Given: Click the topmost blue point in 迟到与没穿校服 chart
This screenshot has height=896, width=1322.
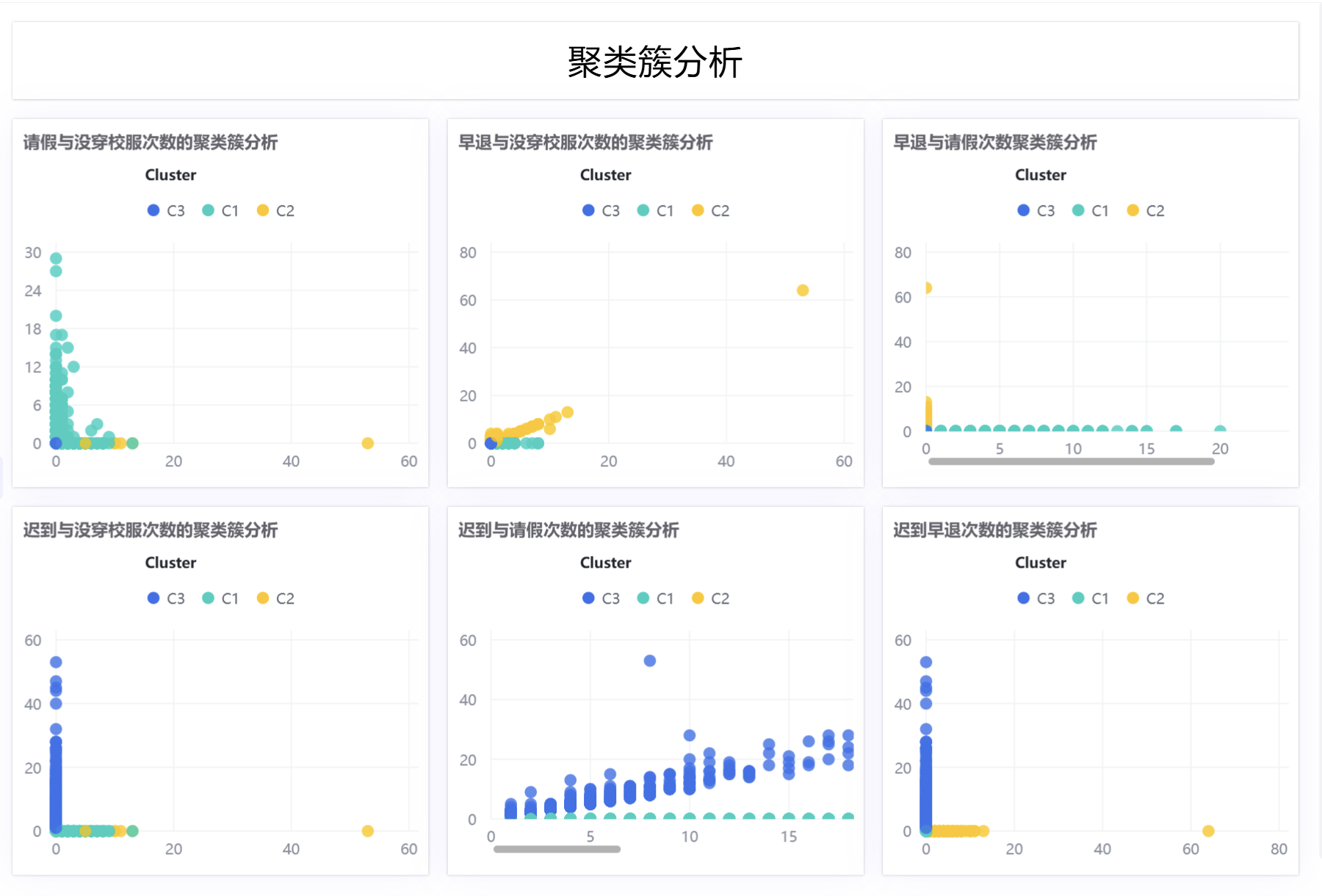Looking at the screenshot, I should (56, 662).
